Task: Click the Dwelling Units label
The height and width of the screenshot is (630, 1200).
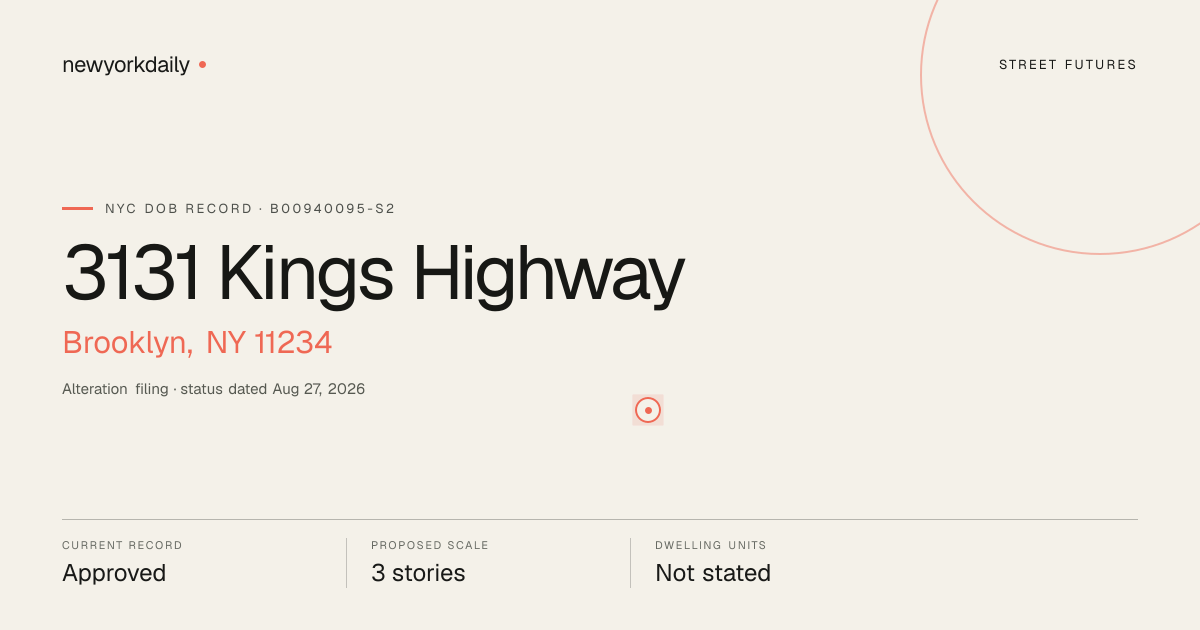Action: [x=711, y=546]
